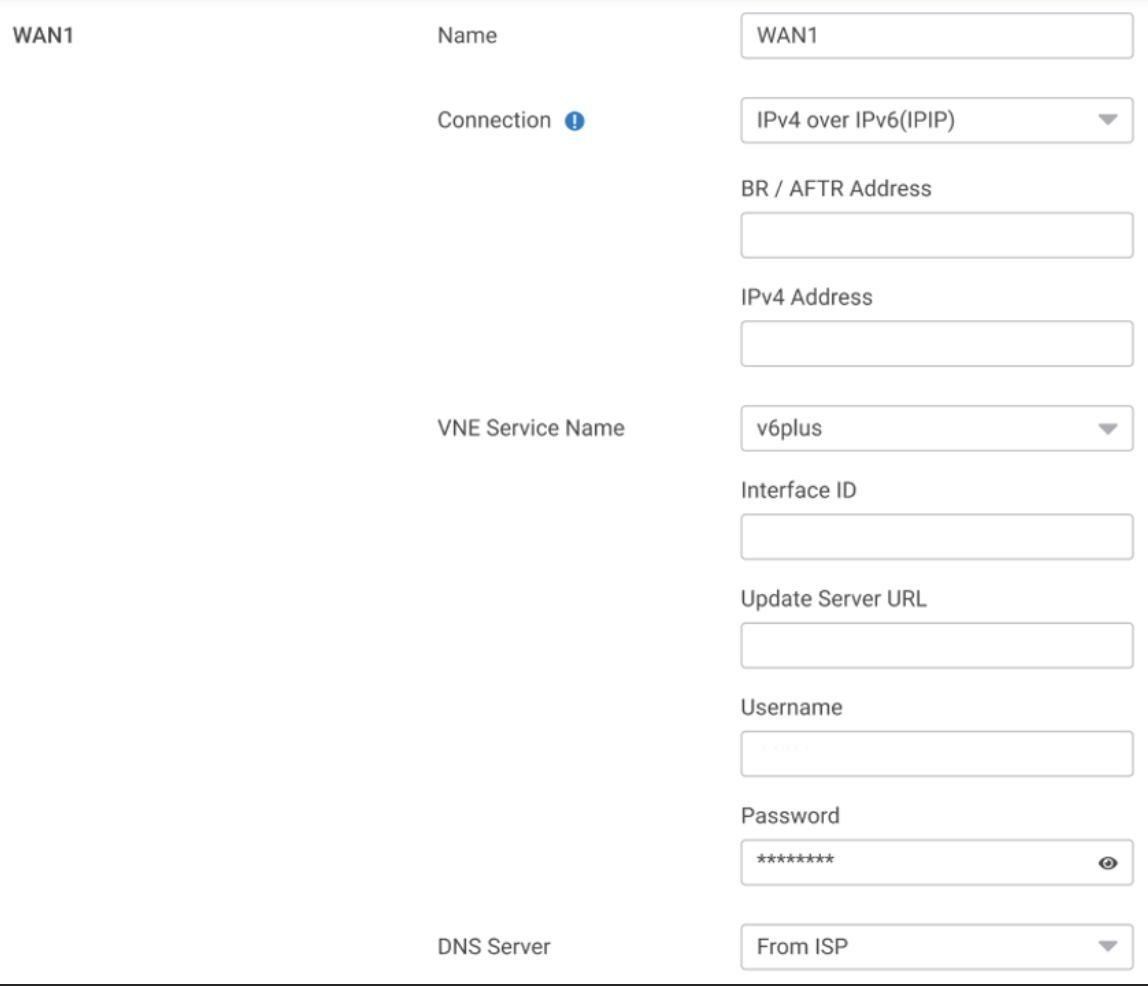Click the Connection label text
The width and height of the screenshot is (1148, 986).
(494, 120)
